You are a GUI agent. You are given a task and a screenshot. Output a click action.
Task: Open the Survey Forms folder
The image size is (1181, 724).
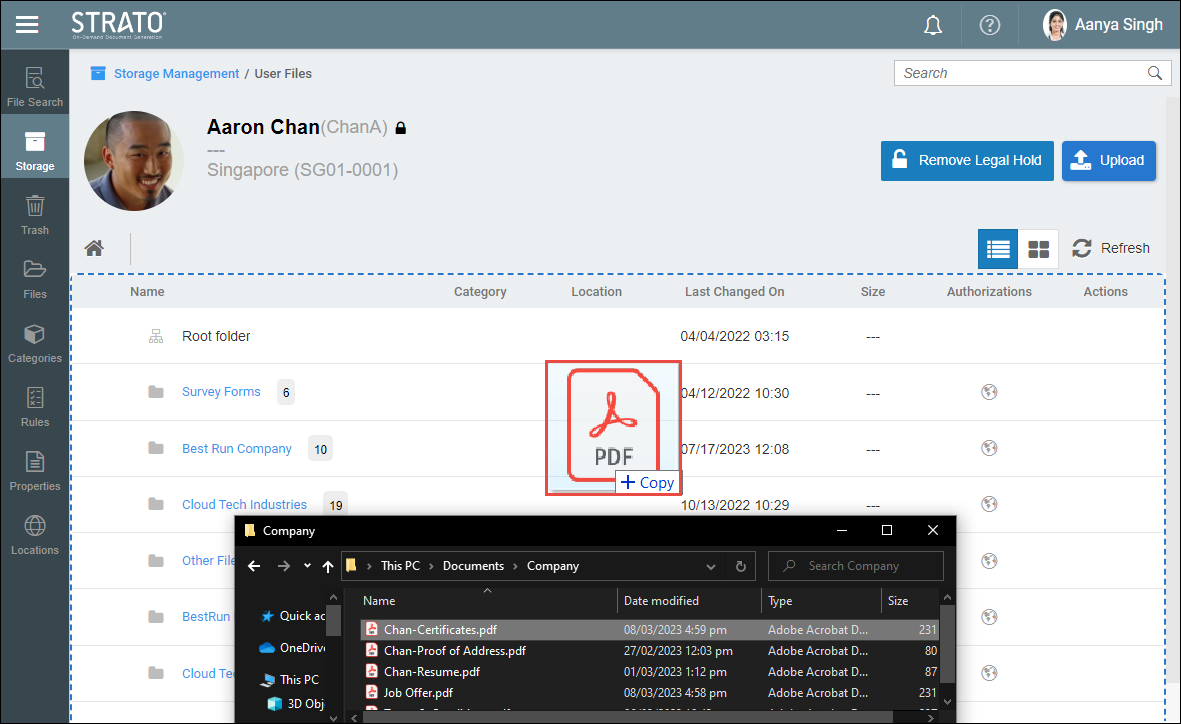click(x=221, y=392)
